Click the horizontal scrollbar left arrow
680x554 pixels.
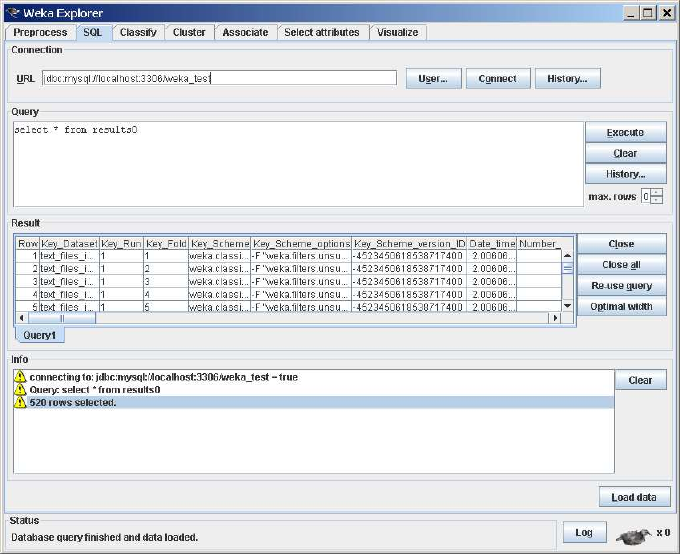click(22, 318)
